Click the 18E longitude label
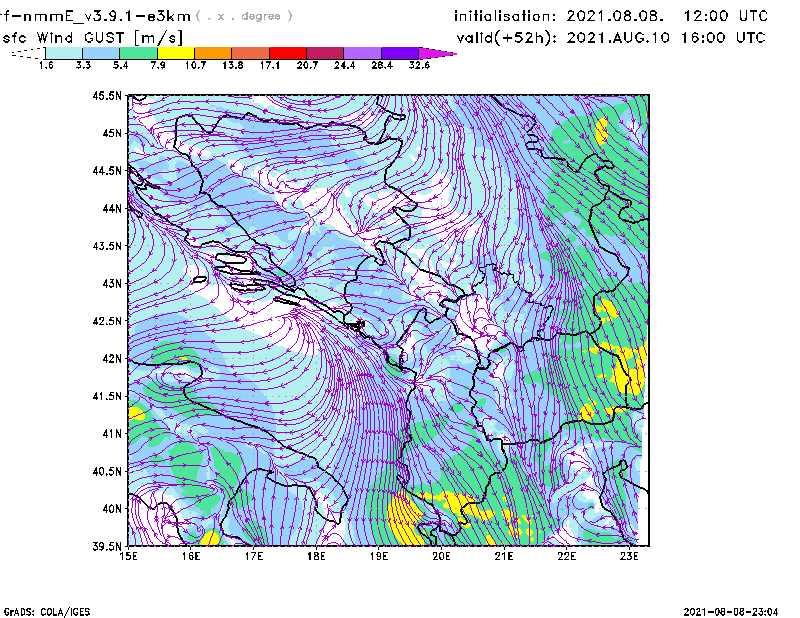 316,556
